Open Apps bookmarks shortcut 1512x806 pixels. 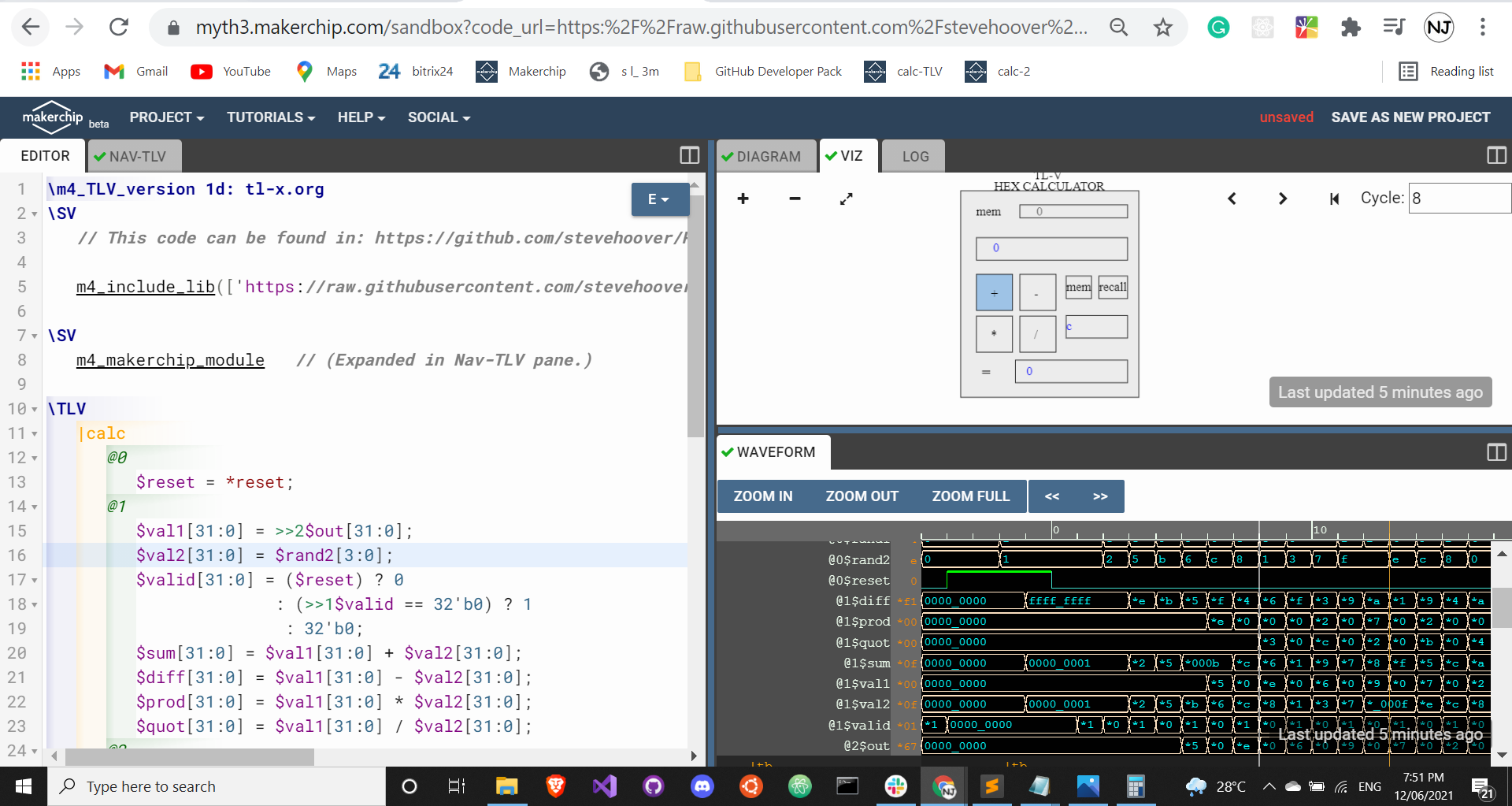pos(51,71)
